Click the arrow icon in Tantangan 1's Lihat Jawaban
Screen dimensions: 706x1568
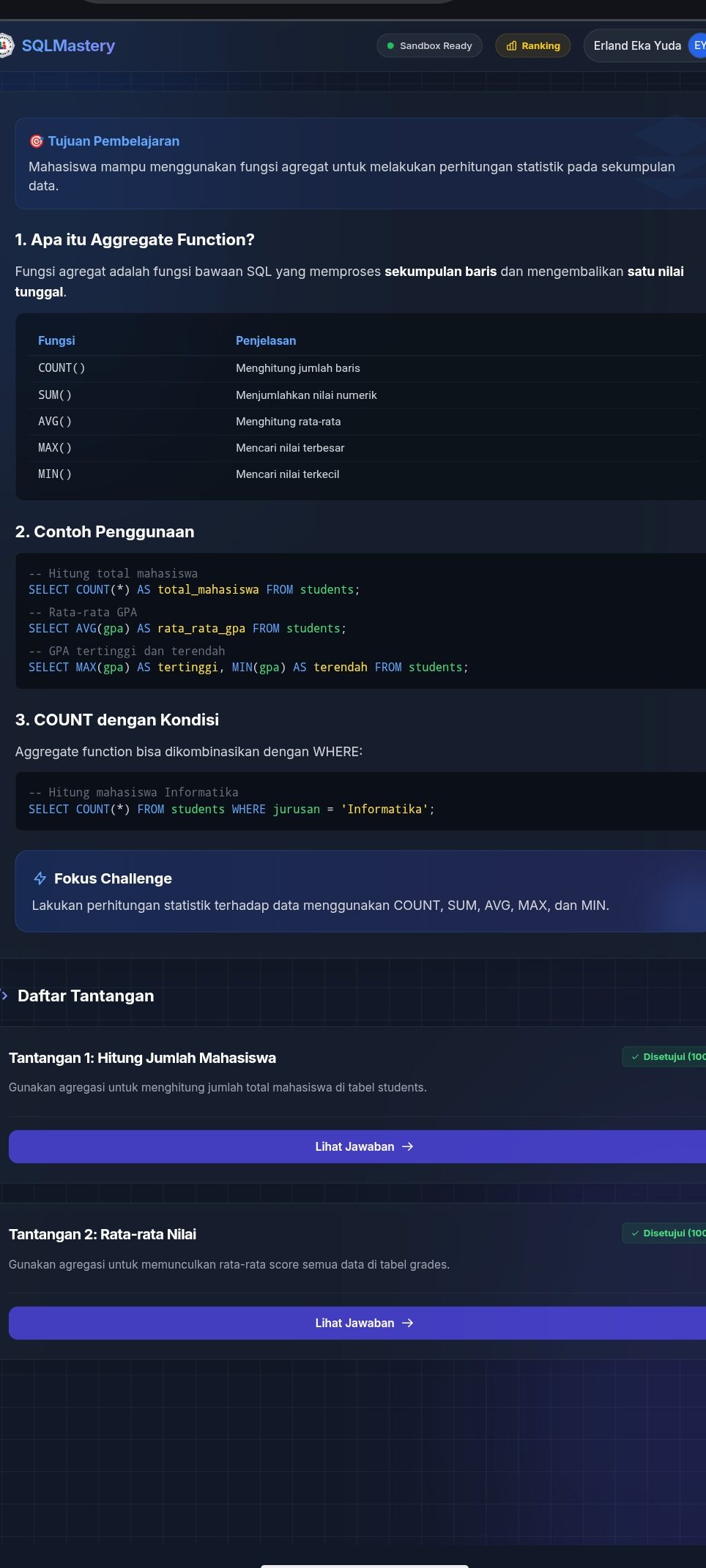[408, 1146]
